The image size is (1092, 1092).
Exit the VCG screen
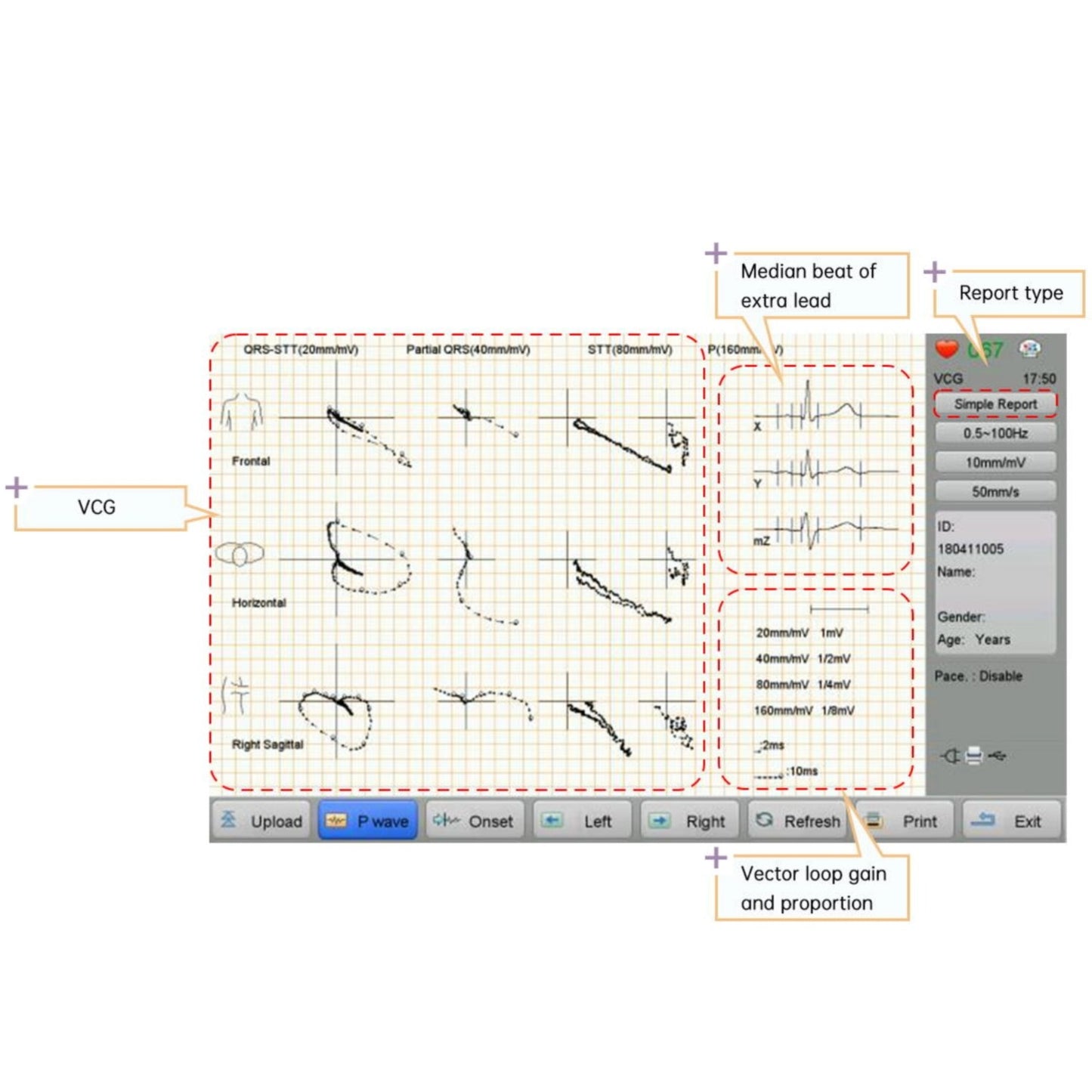(1013, 821)
